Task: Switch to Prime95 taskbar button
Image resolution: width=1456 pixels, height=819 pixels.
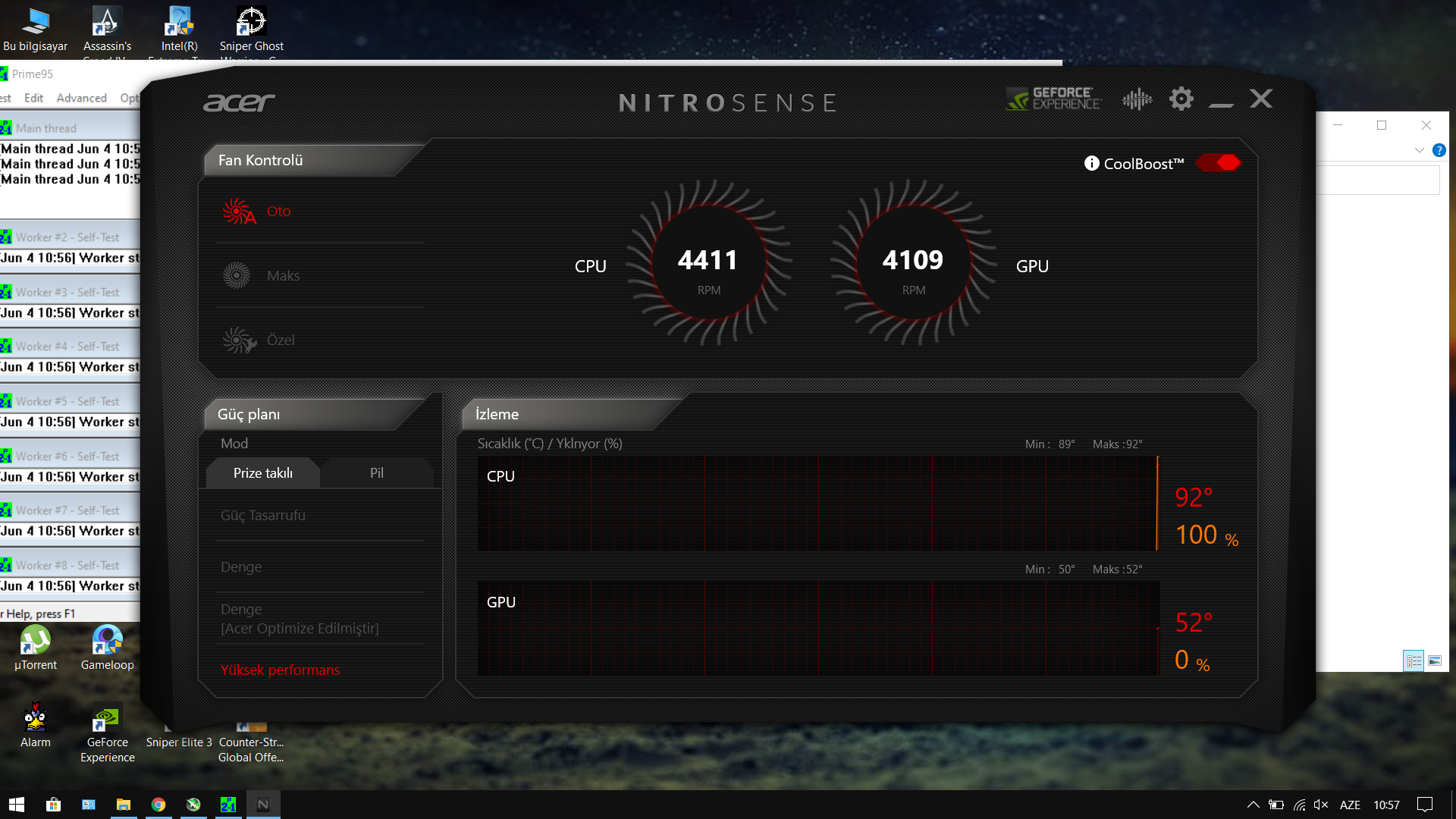Action: click(x=228, y=805)
